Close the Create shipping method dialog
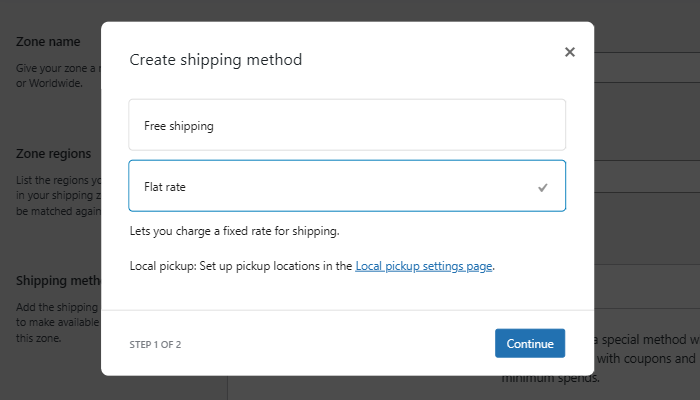700x400 pixels. (570, 52)
